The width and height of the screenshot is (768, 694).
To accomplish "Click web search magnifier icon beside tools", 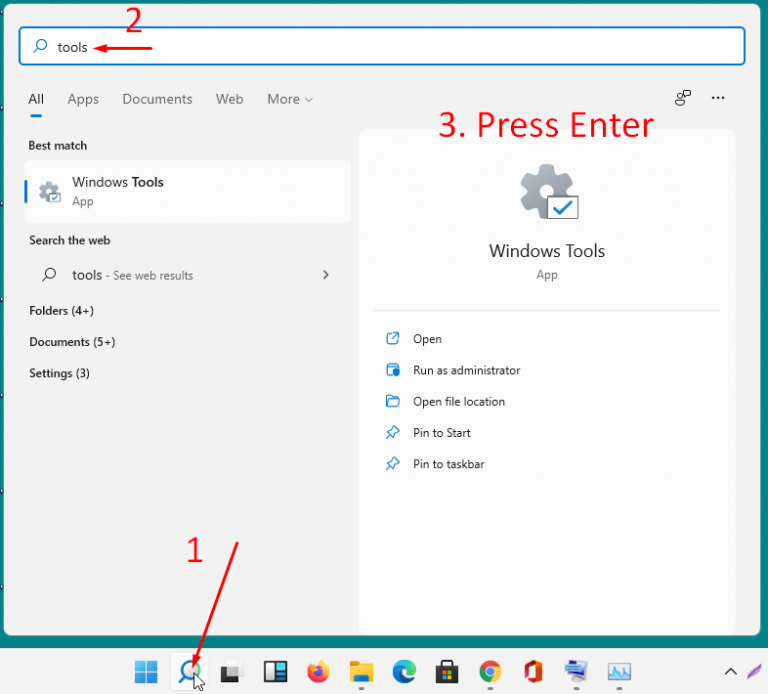I will point(49,275).
